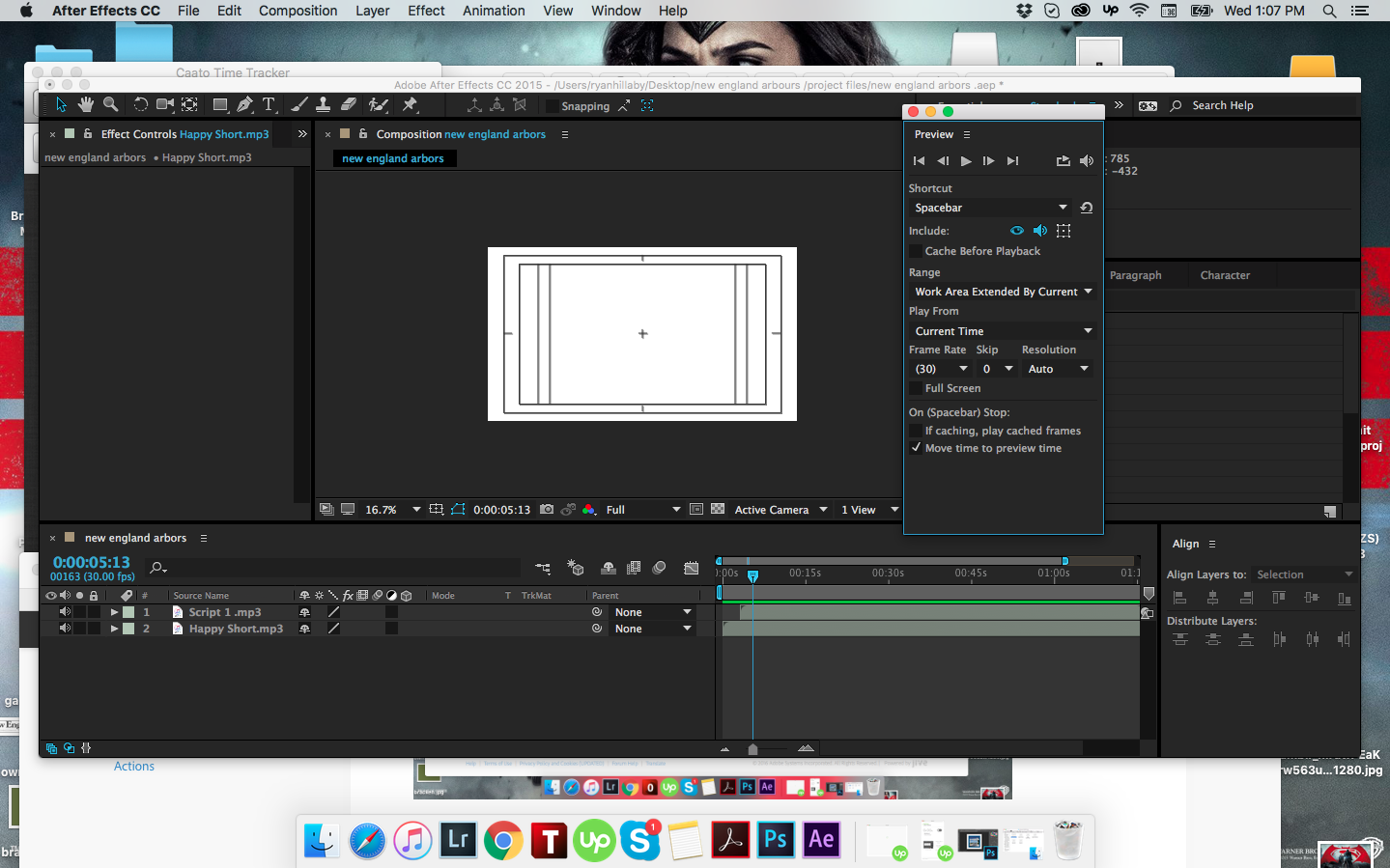The image size is (1390, 868).
Task: Open the Animation menu
Action: (494, 11)
